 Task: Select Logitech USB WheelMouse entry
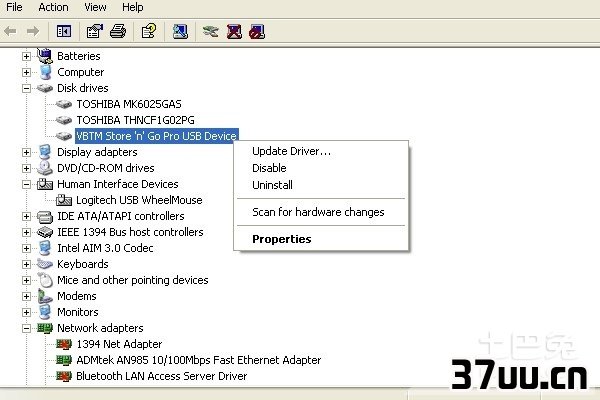coord(139,200)
